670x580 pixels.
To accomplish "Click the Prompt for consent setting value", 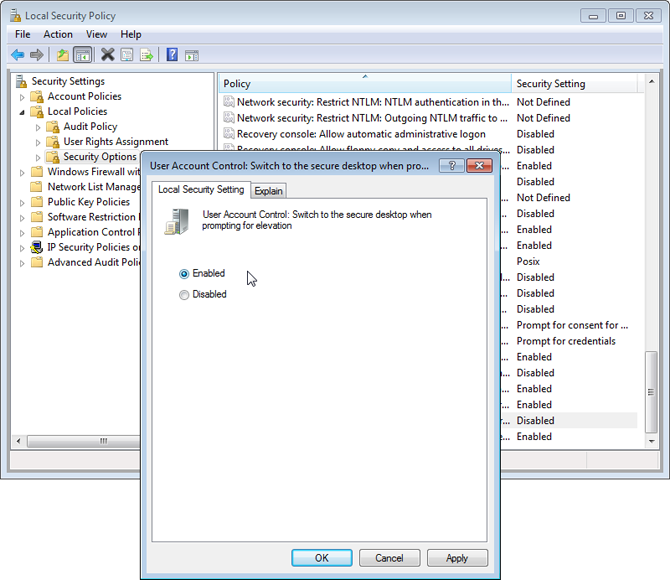I will coord(572,325).
